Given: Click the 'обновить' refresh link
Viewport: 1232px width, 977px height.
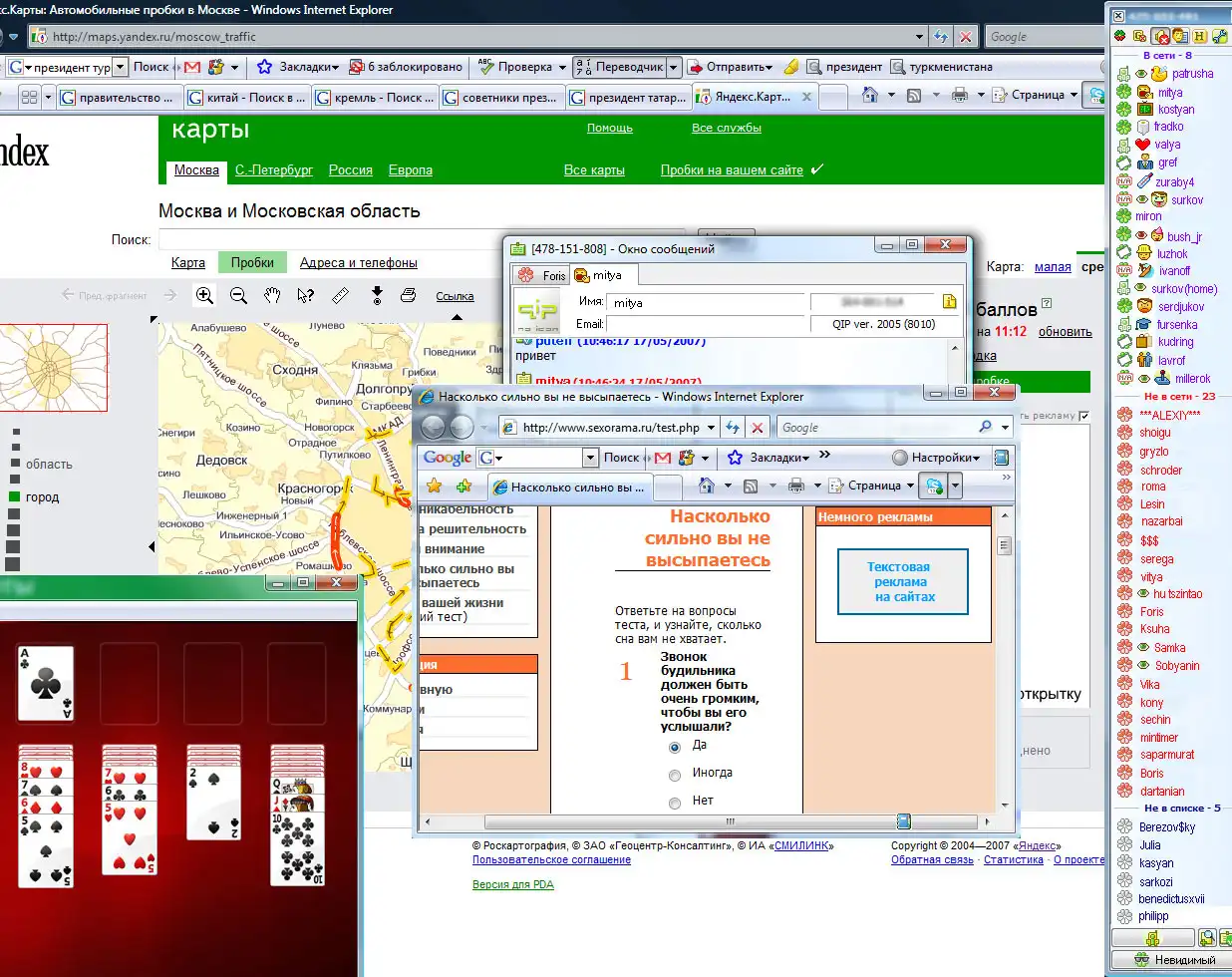Looking at the screenshot, I should click(1065, 332).
